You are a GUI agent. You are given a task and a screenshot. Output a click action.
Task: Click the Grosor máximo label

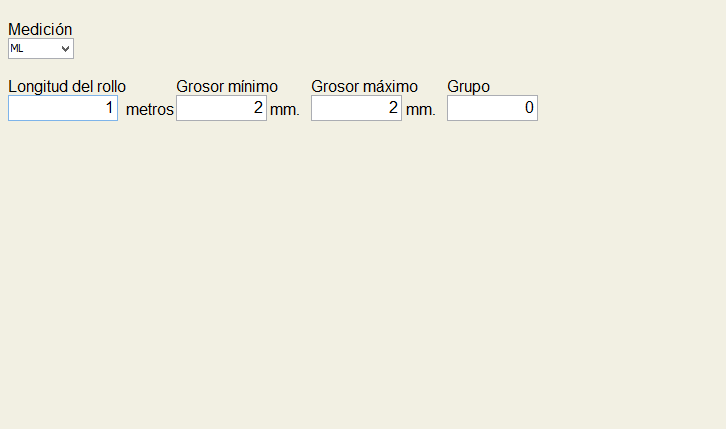(x=364, y=87)
